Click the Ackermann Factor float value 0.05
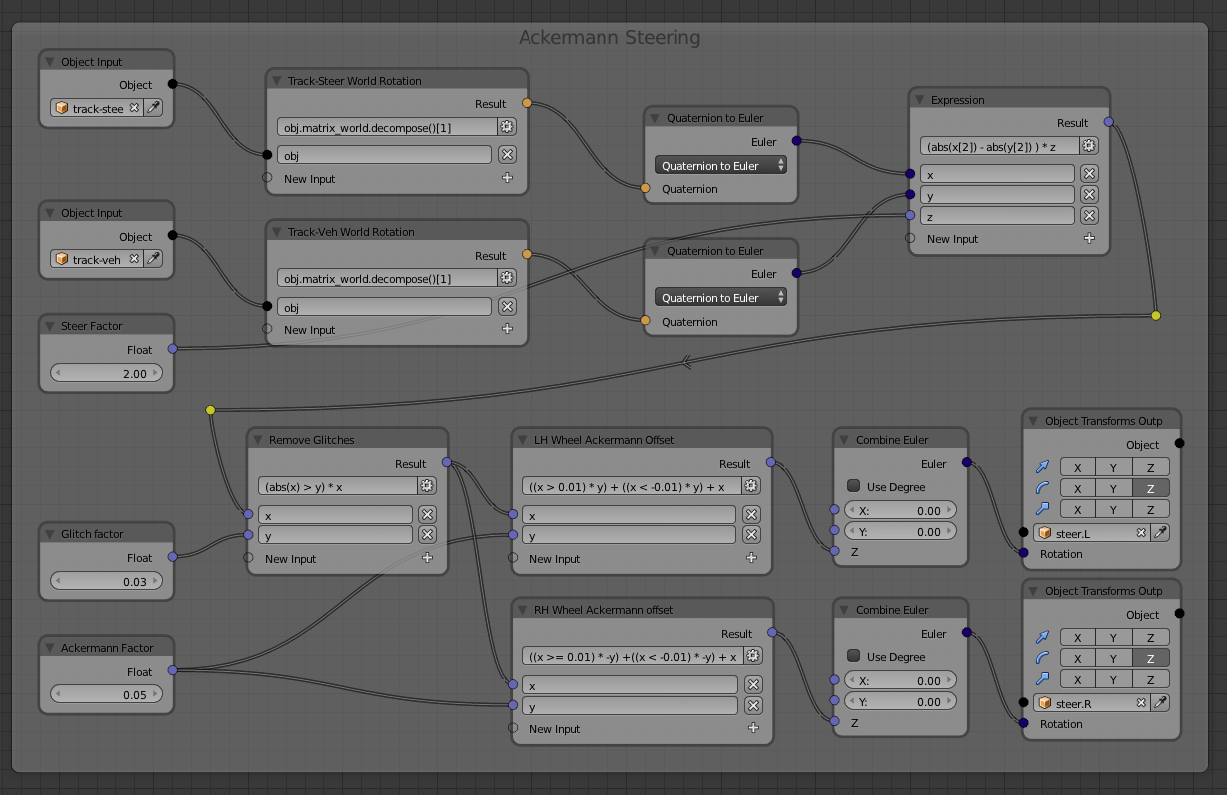 click(x=107, y=694)
